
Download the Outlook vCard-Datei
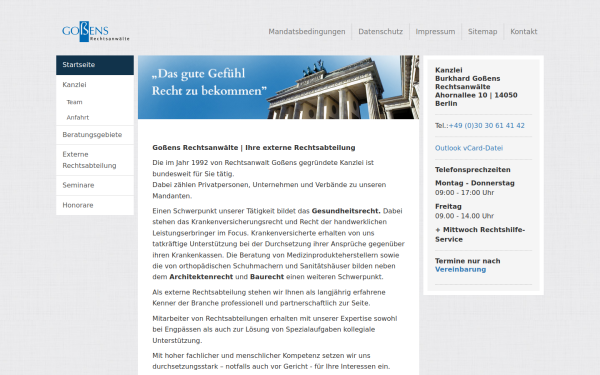click(469, 148)
